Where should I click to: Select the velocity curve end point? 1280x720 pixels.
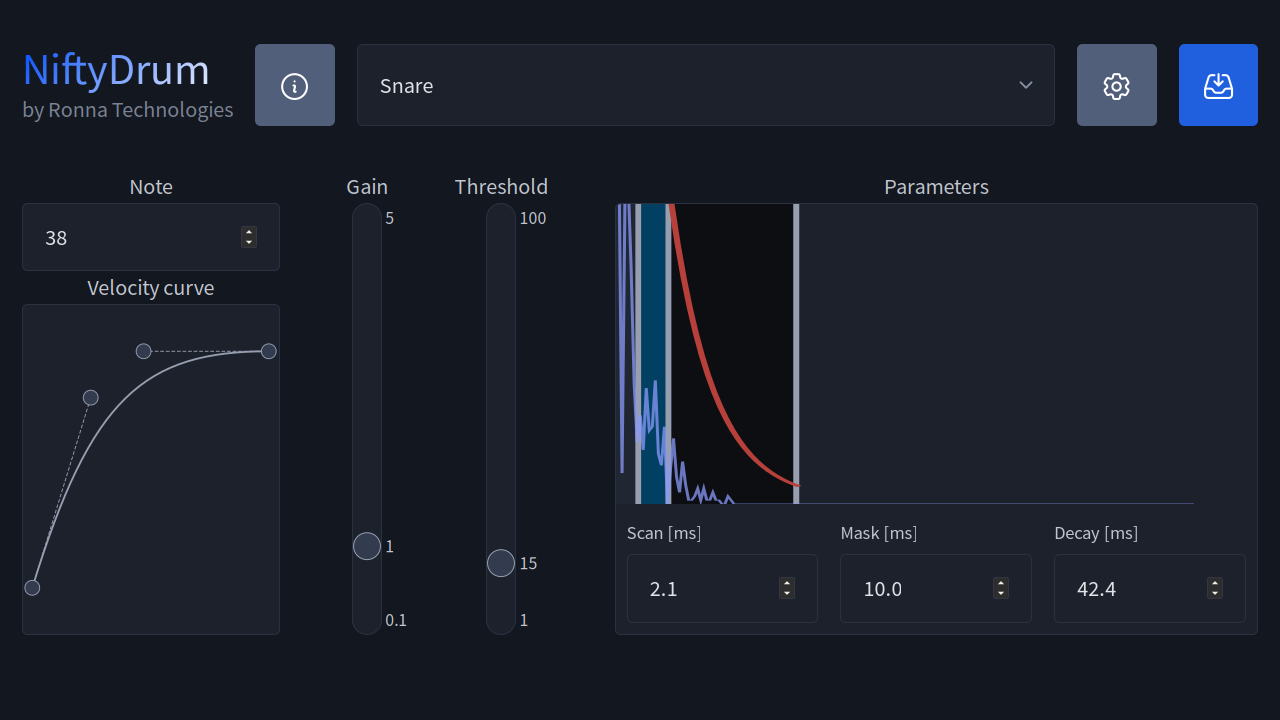[x=268, y=351]
